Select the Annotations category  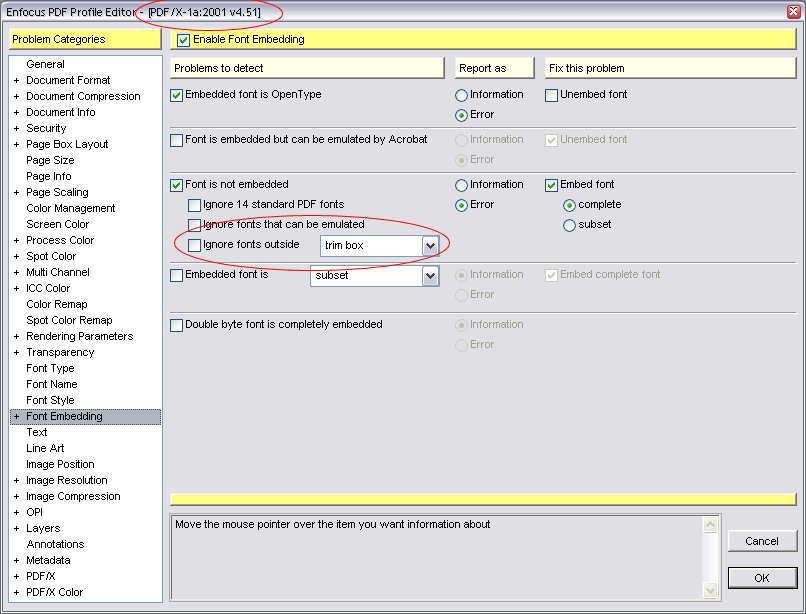coord(56,544)
